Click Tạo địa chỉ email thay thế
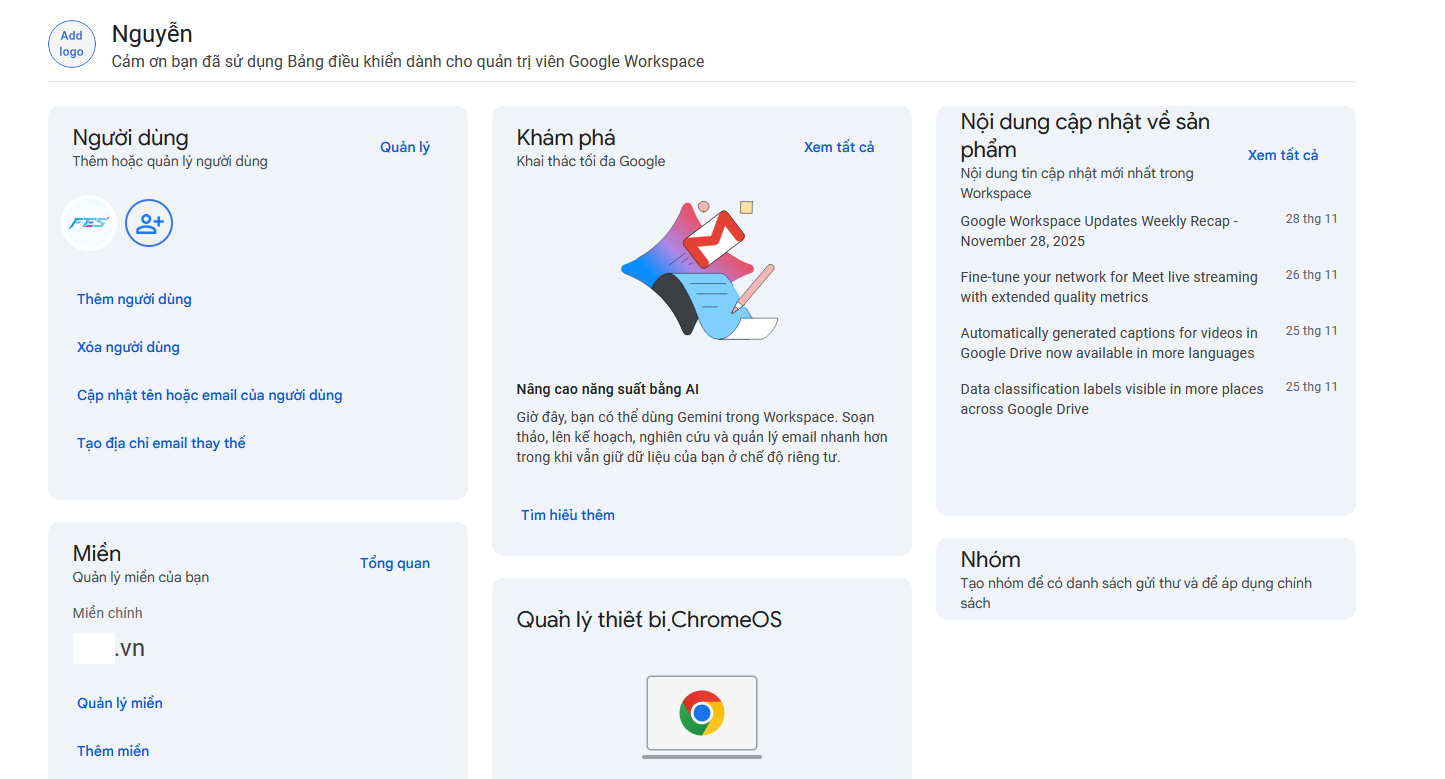 (x=161, y=443)
